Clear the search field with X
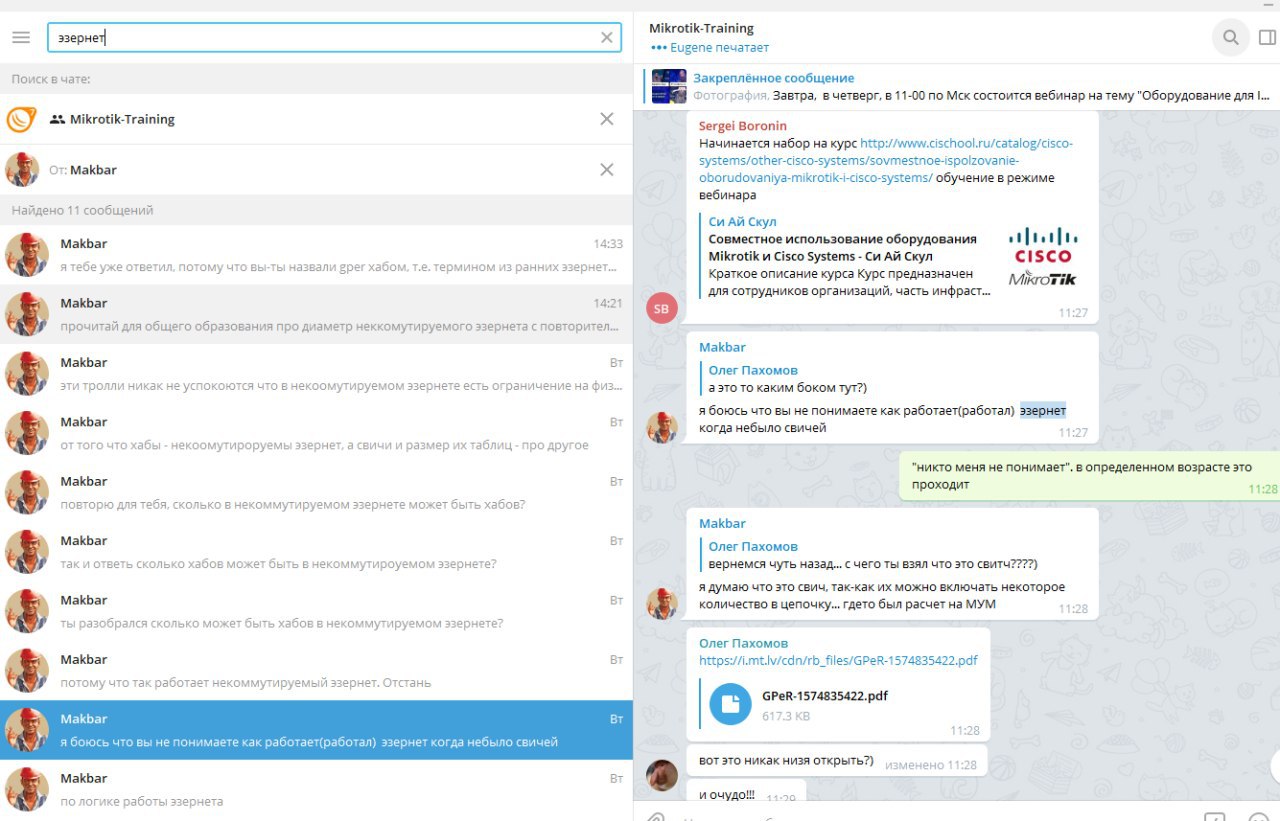This screenshot has height=821, width=1280. coord(606,38)
